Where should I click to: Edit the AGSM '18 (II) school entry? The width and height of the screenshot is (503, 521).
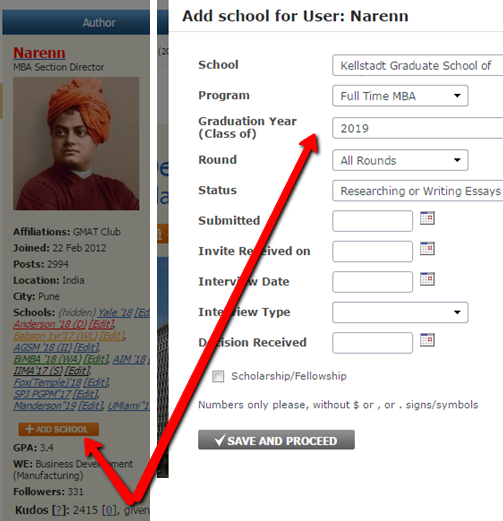(x=86, y=347)
